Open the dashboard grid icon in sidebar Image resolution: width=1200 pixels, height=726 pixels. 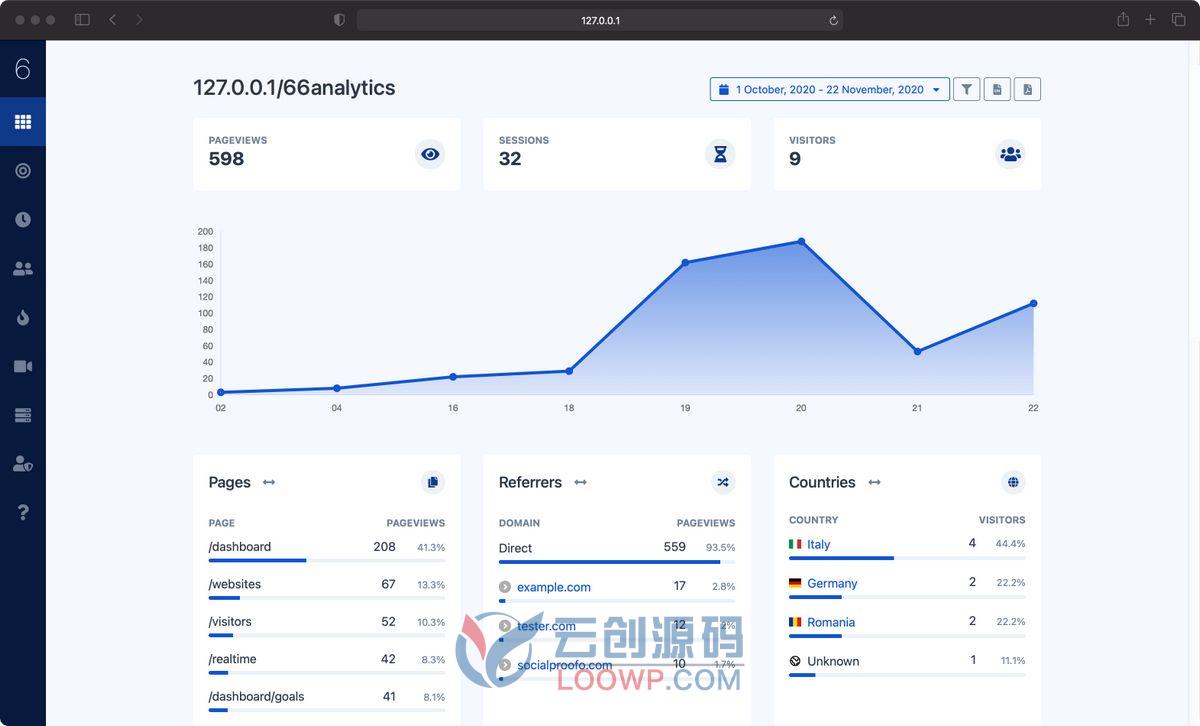(x=23, y=122)
